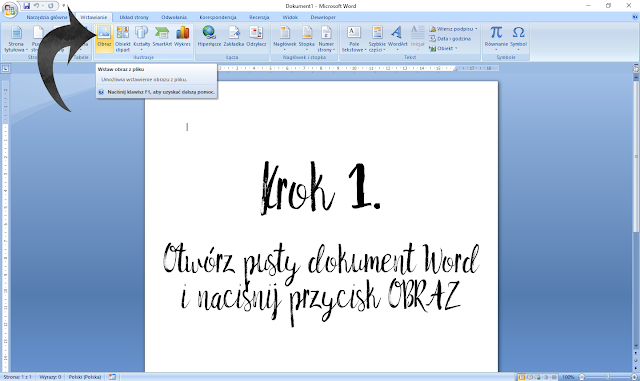Go to the Odwołania tab
This screenshot has width=640, height=381.
(174, 17)
